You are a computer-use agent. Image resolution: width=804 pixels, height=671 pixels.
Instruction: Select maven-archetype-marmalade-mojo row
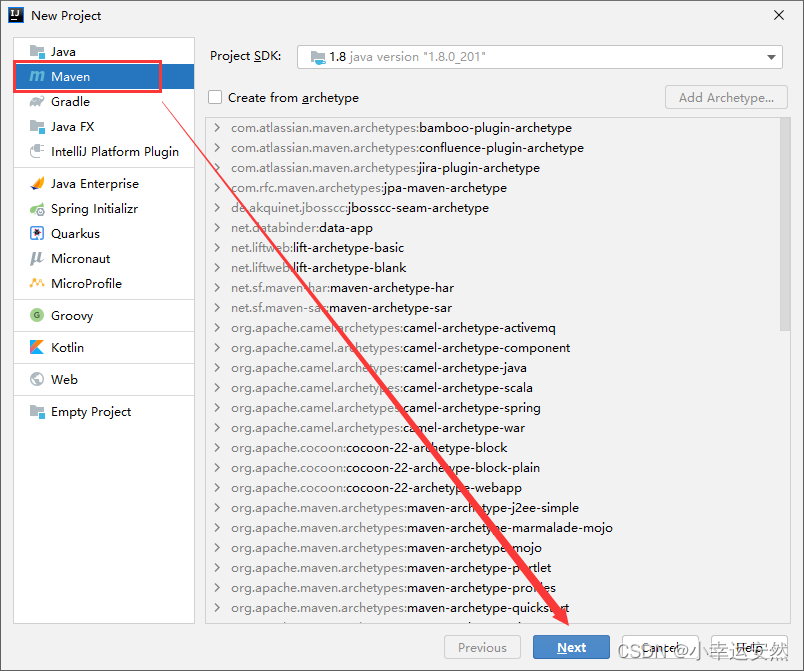tap(492, 527)
